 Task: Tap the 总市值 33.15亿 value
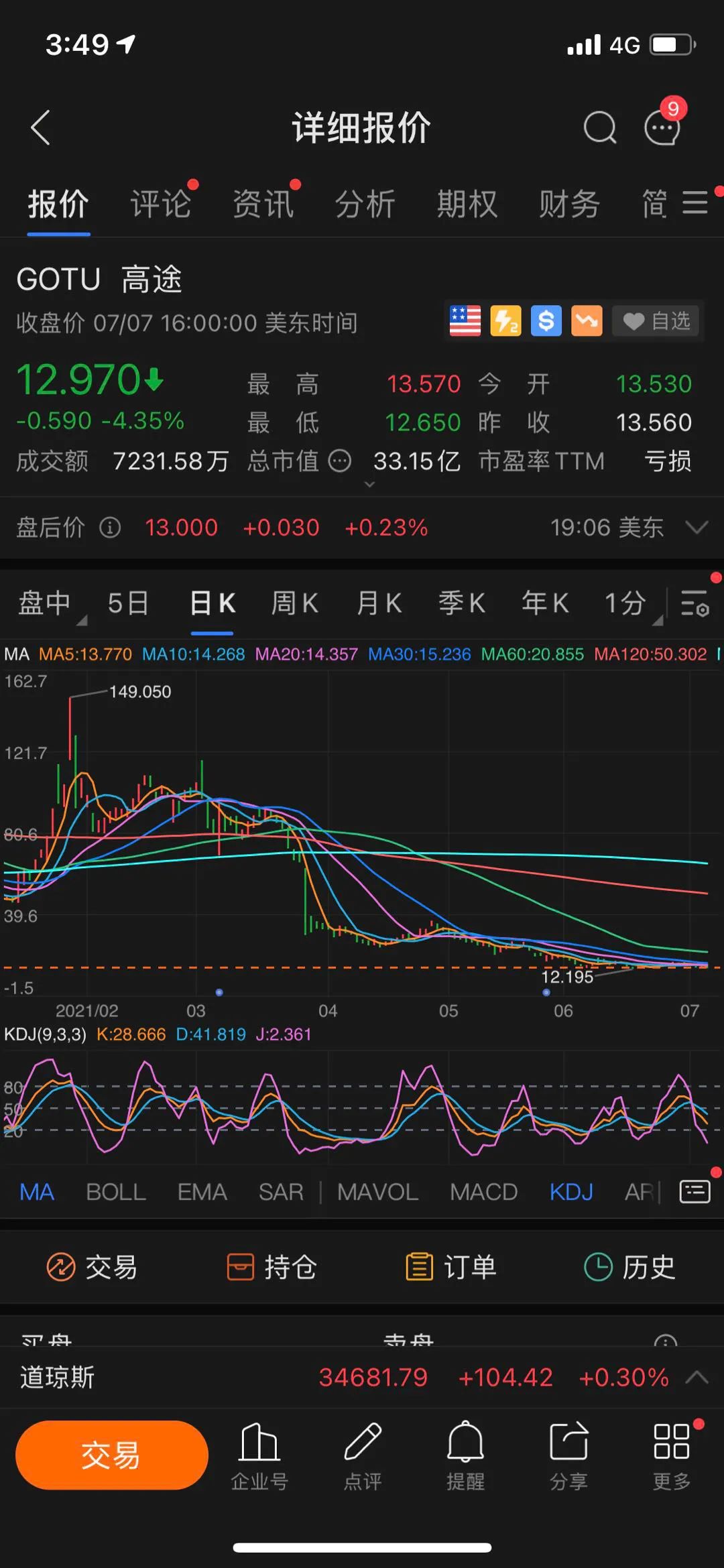pyautogui.click(x=416, y=461)
